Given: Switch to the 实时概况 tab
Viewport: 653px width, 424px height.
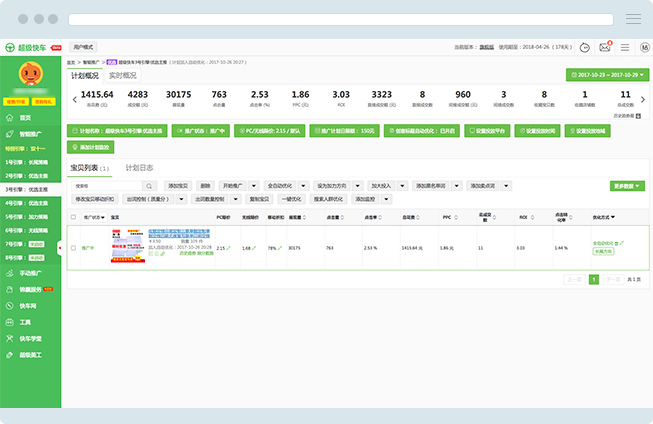Looking at the screenshot, I should [x=123, y=75].
